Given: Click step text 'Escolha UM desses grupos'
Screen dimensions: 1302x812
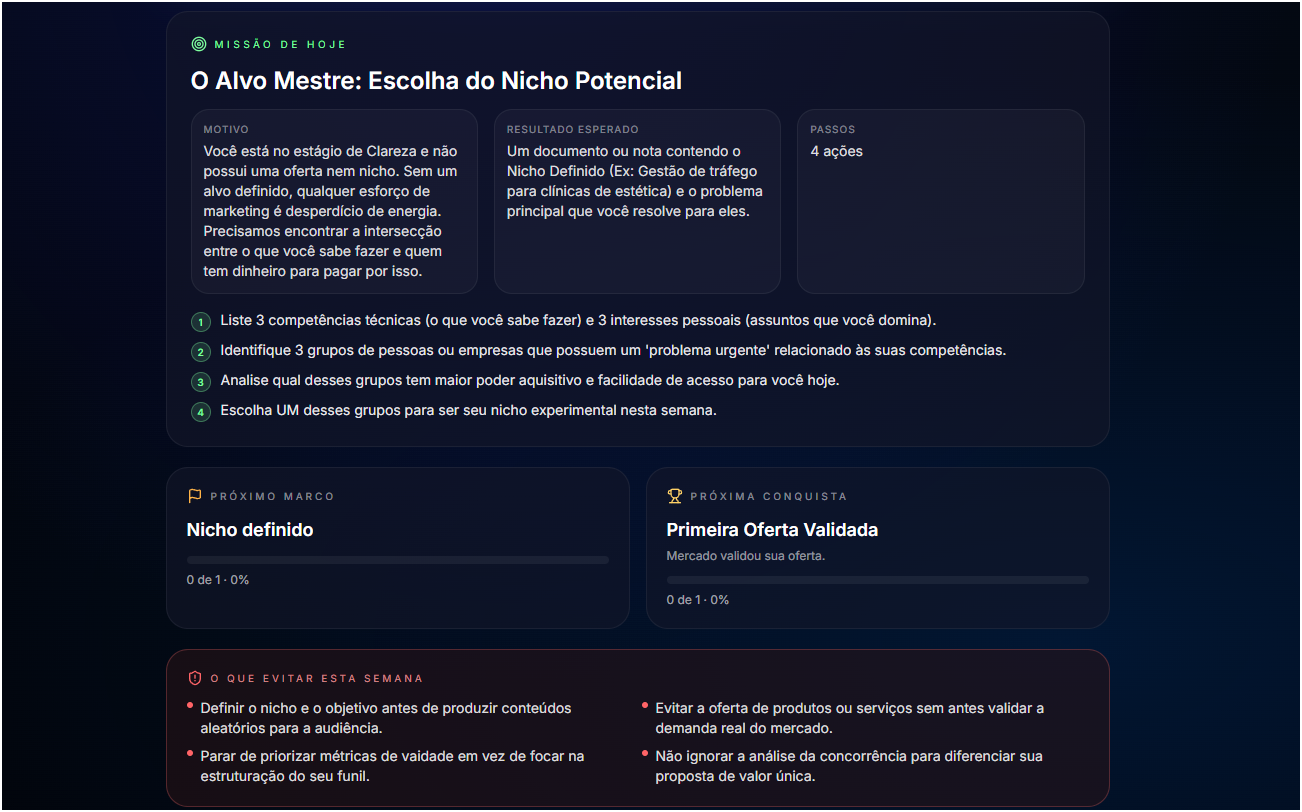Looking at the screenshot, I should pos(469,411).
